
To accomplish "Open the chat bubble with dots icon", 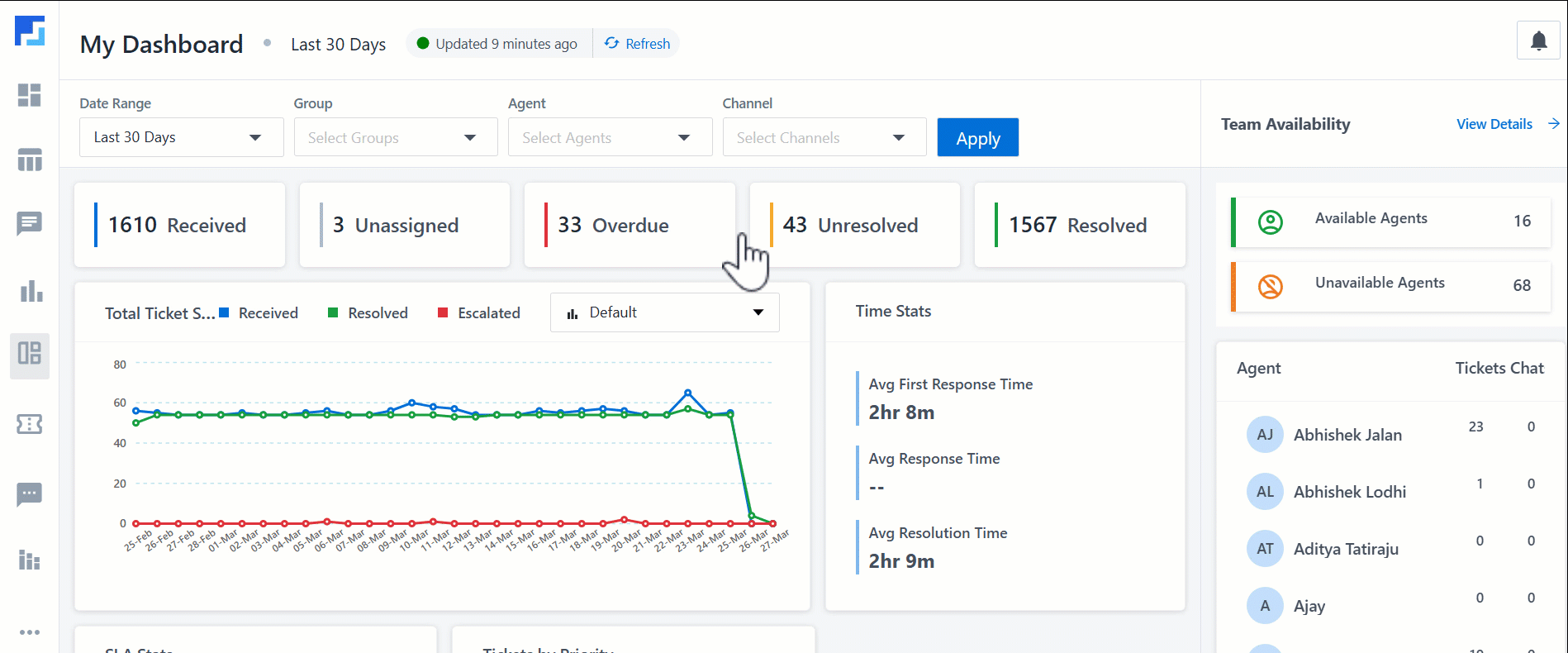I will (x=30, y=494).
